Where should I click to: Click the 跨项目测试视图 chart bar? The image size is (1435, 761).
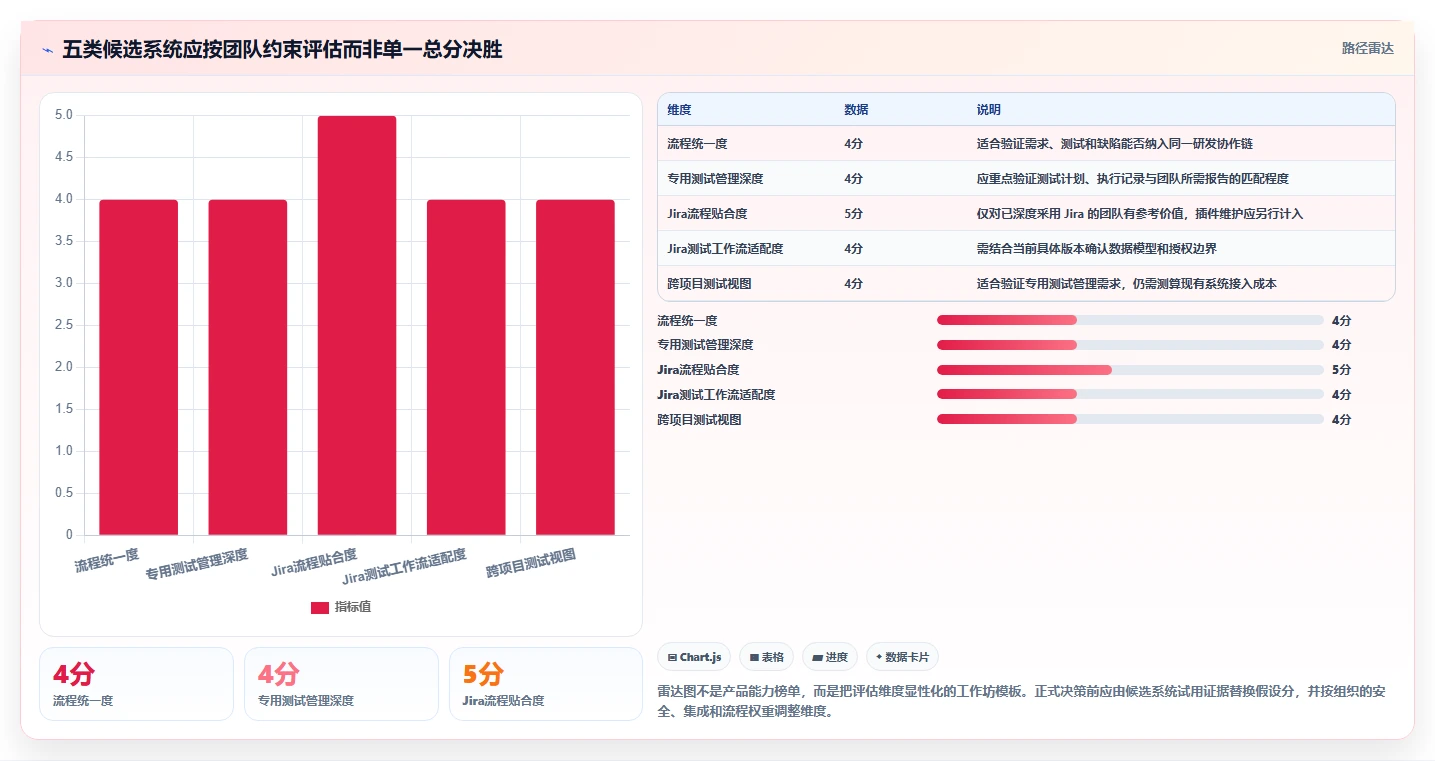coord(575,367)
